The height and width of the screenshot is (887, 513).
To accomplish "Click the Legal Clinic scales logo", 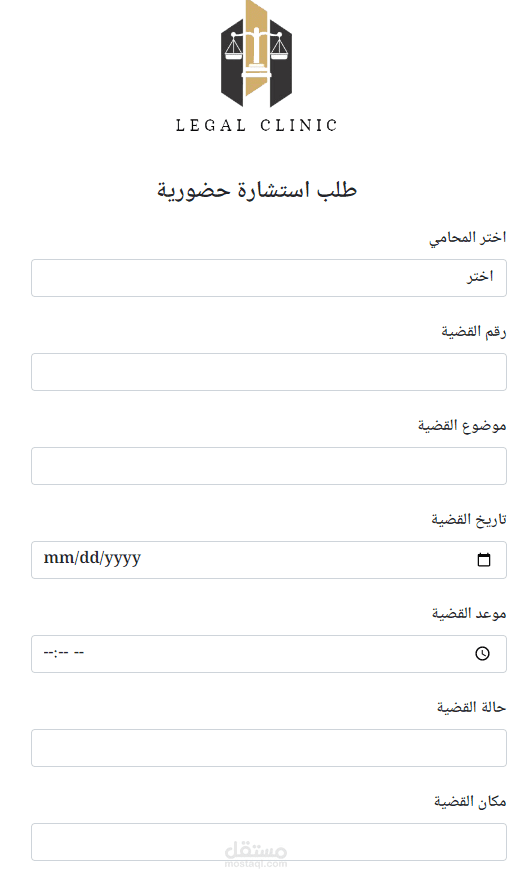I will pos(256,54).
